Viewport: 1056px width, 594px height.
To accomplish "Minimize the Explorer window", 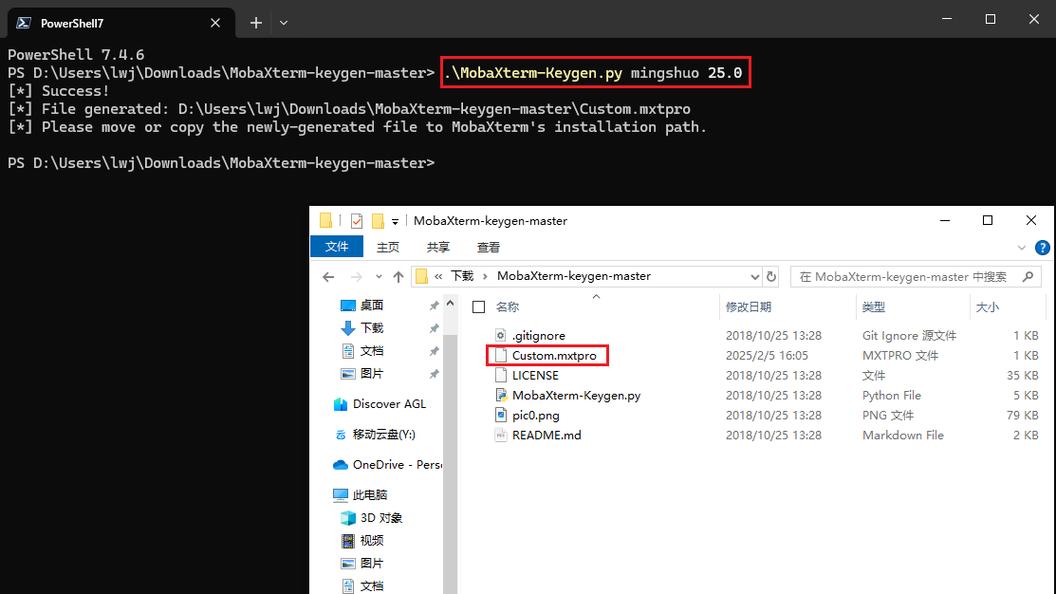I will click(945, 220).
